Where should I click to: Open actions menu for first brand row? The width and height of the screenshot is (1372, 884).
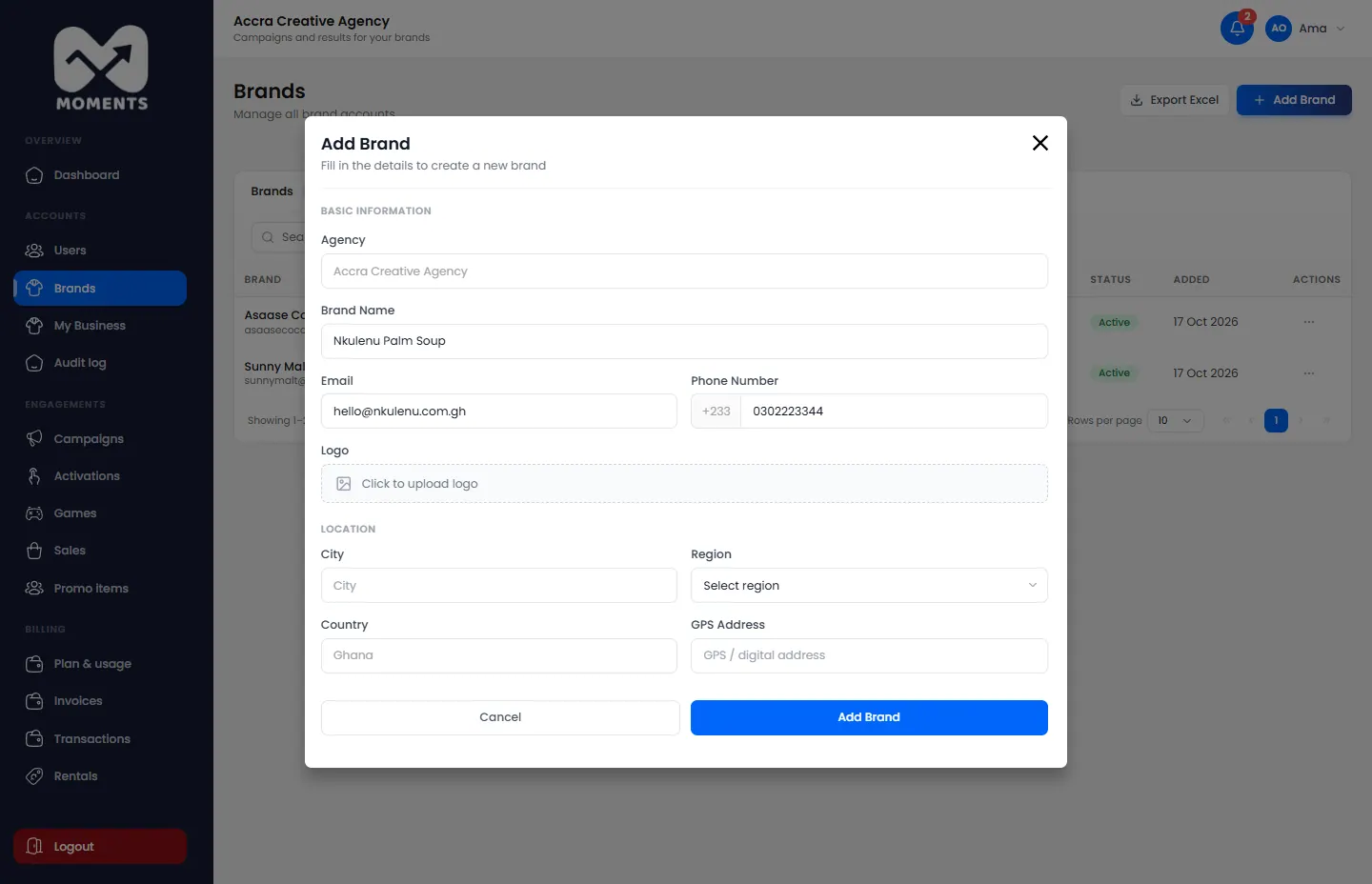click(1309, 322)
